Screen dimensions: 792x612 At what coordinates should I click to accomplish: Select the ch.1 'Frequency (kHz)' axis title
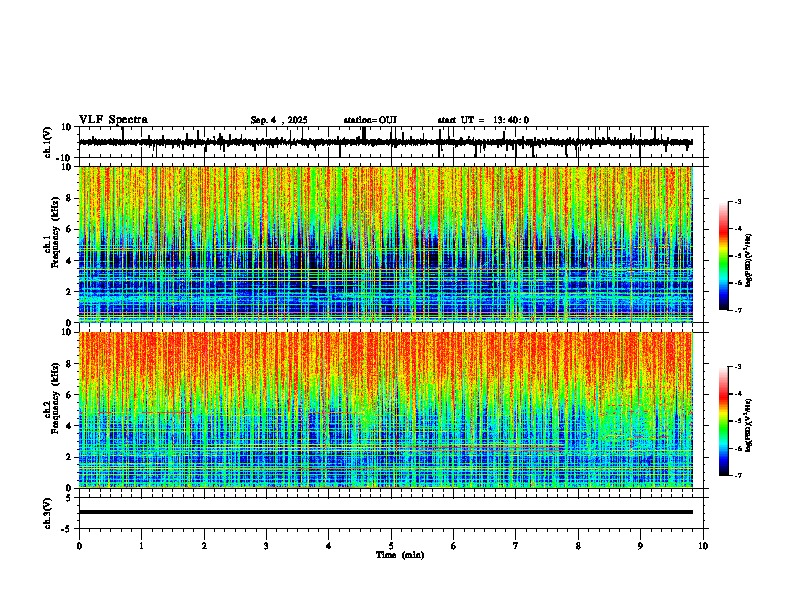click(x=55, y=232)
